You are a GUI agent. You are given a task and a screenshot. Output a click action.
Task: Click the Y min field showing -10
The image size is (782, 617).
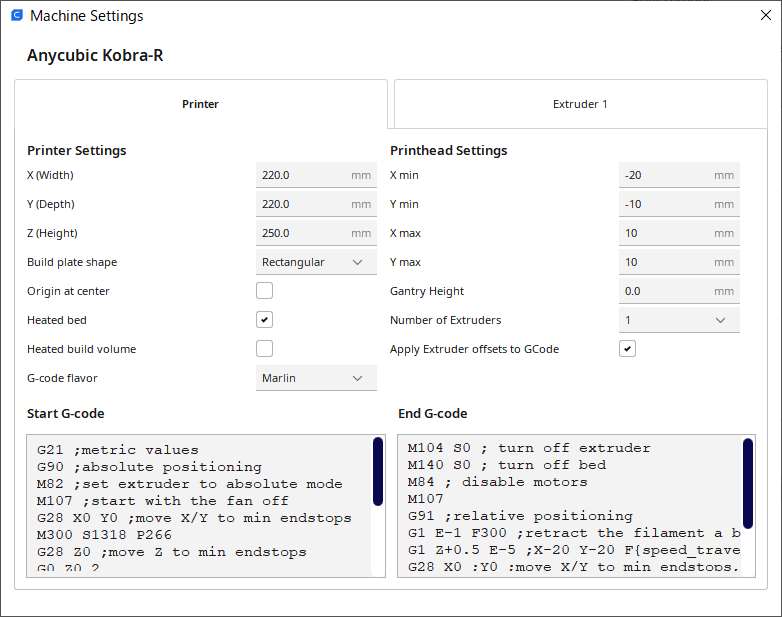point(679,204)
